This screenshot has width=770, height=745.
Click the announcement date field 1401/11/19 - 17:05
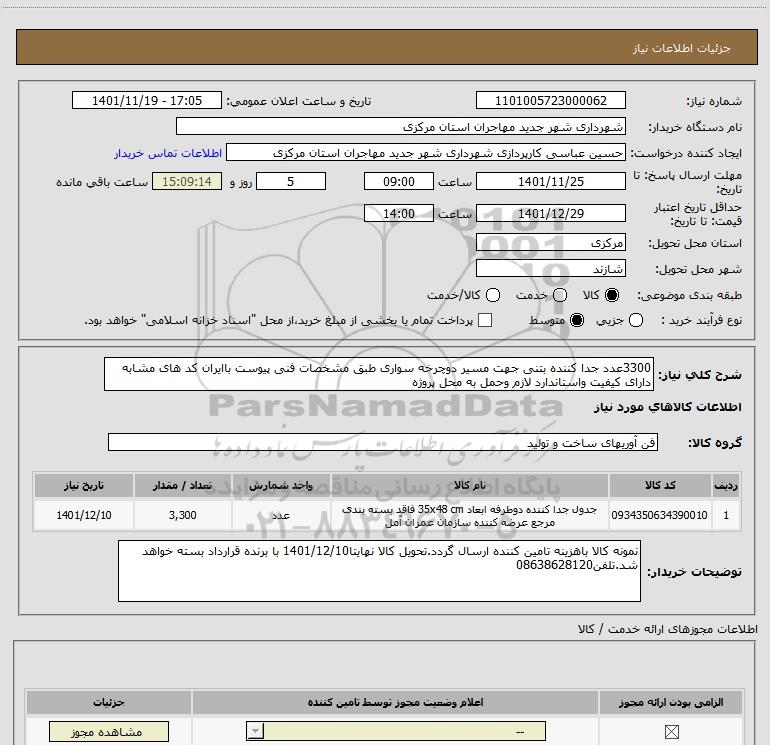147,100
